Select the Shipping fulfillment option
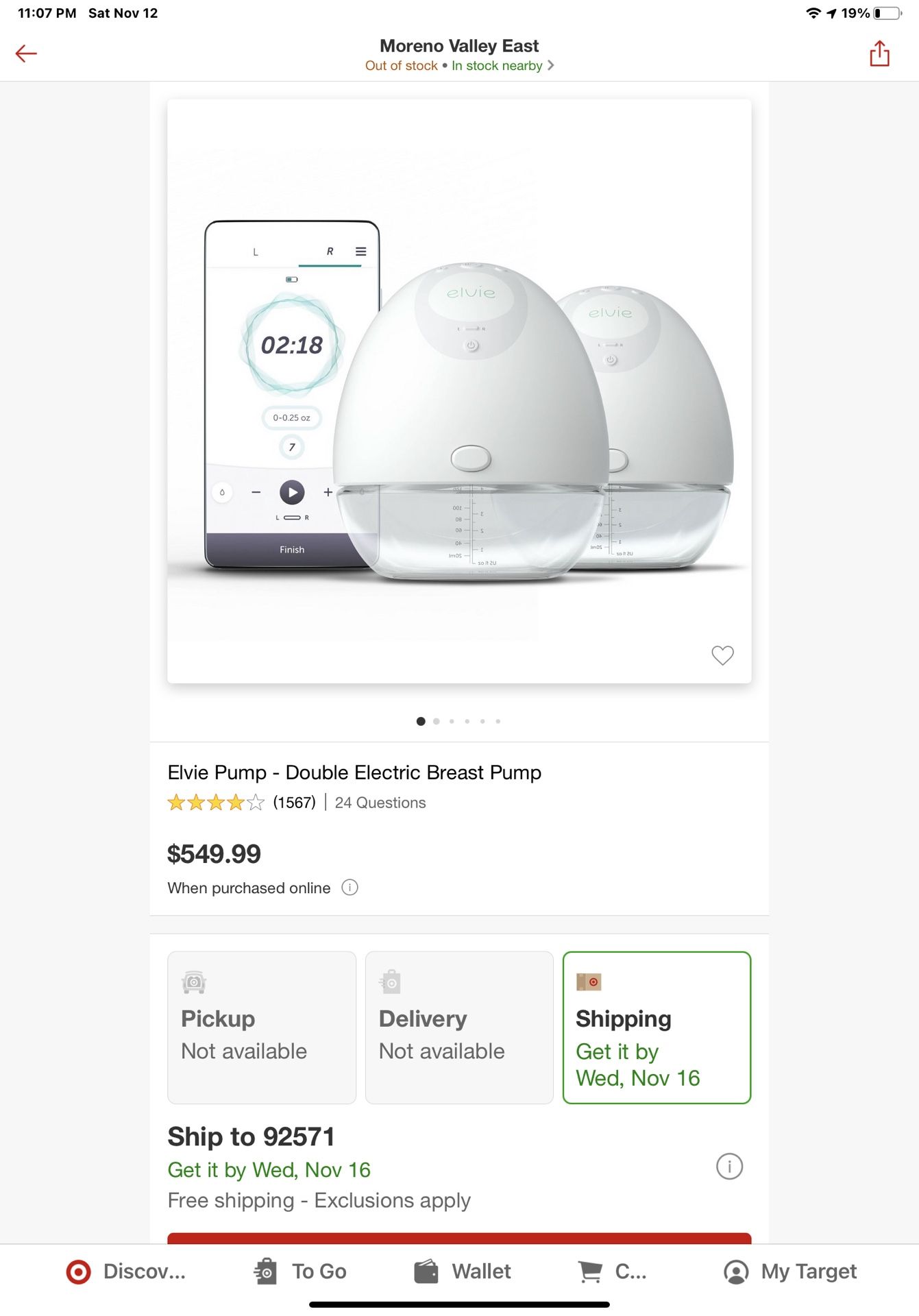The width and height of the screenshot is (919, 1316). tap(656, 1028)
